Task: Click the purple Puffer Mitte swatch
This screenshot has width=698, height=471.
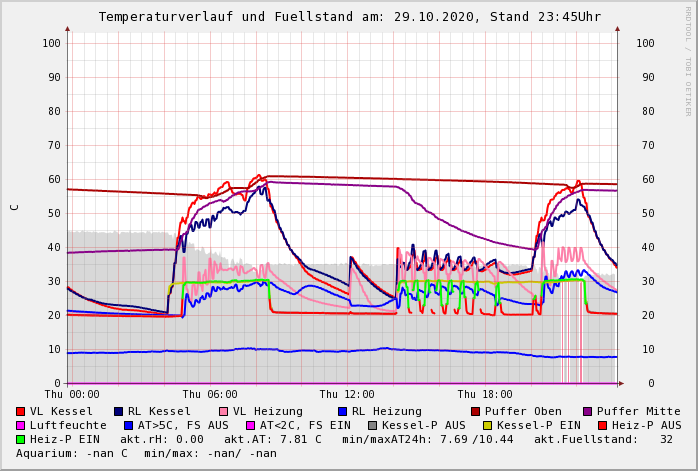Action: click(x=587, y=411)
